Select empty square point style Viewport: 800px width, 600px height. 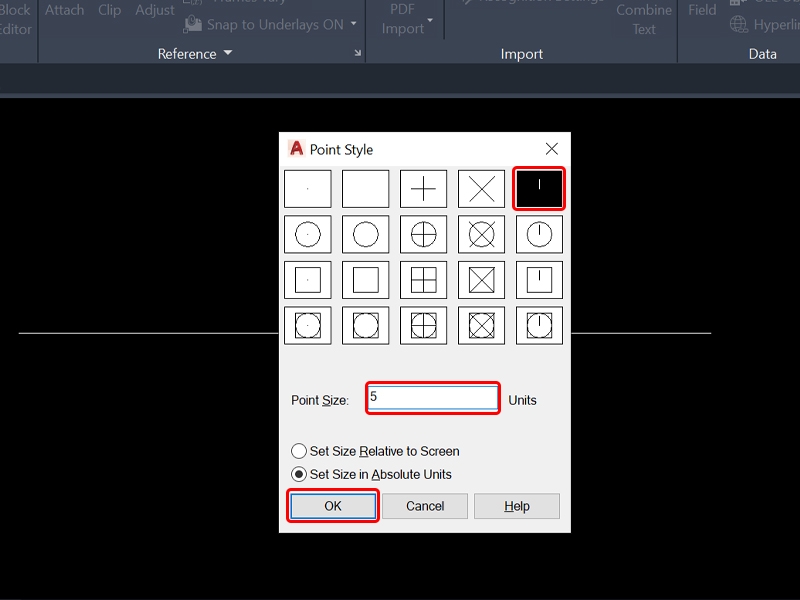365,280
